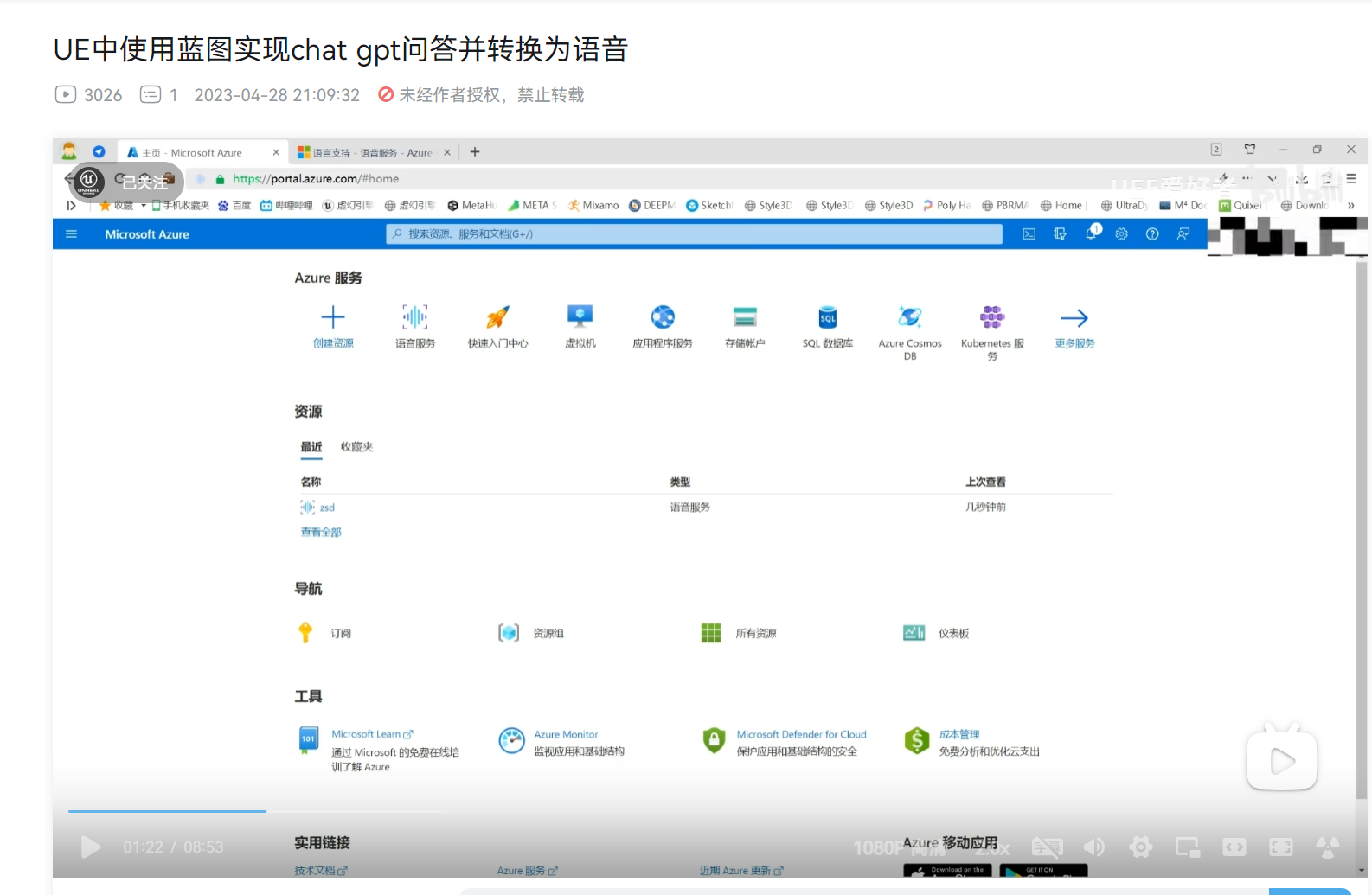Open the 'zsd' resource link
The image size is (1372, 895).
pos(327,508)
